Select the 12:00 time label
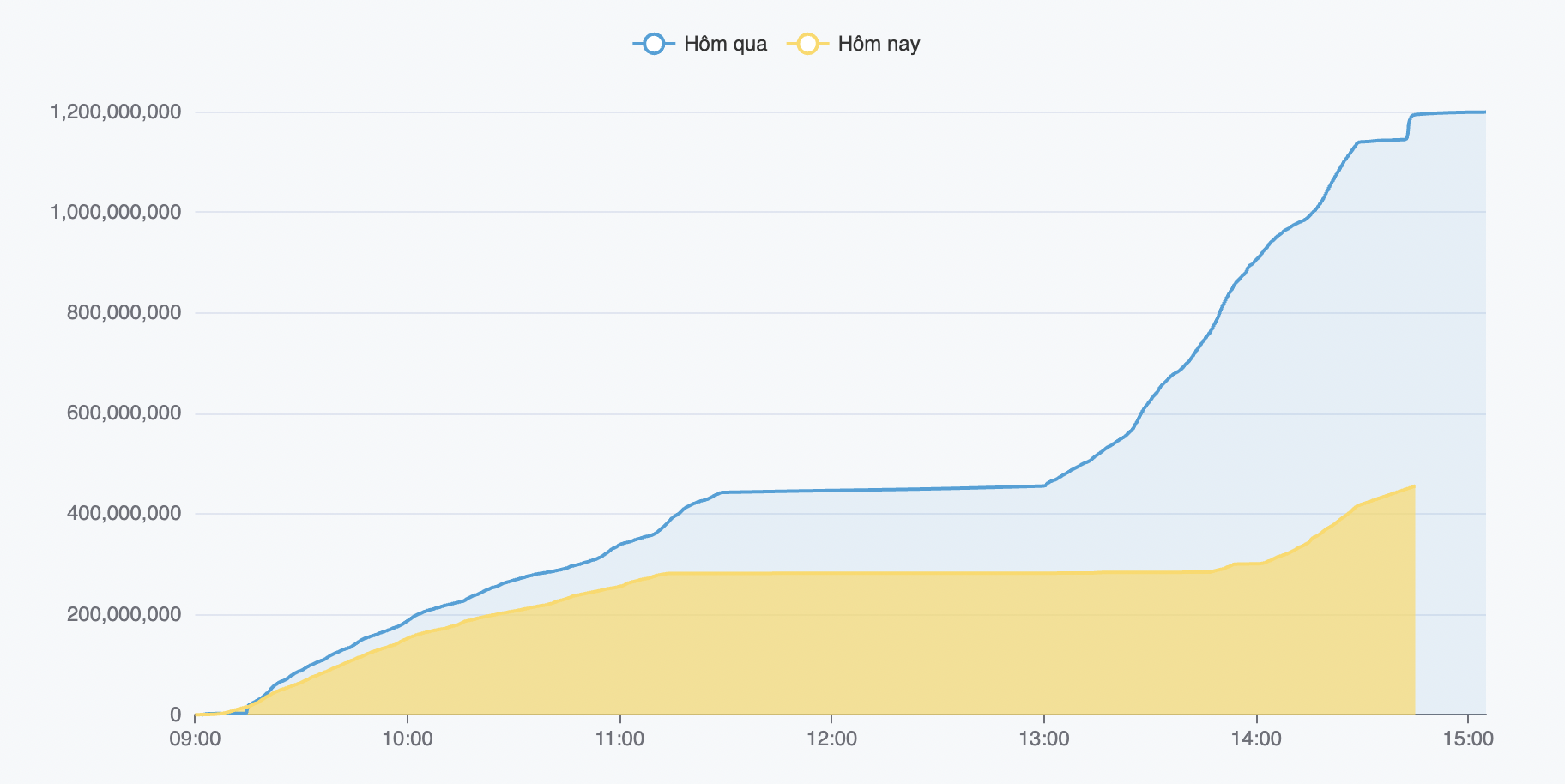 tap(831, 739)
